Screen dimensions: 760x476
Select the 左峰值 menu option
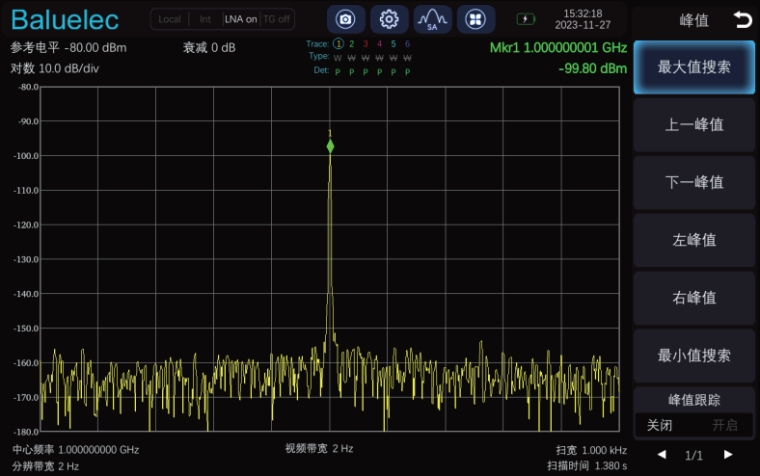point(694,240)
